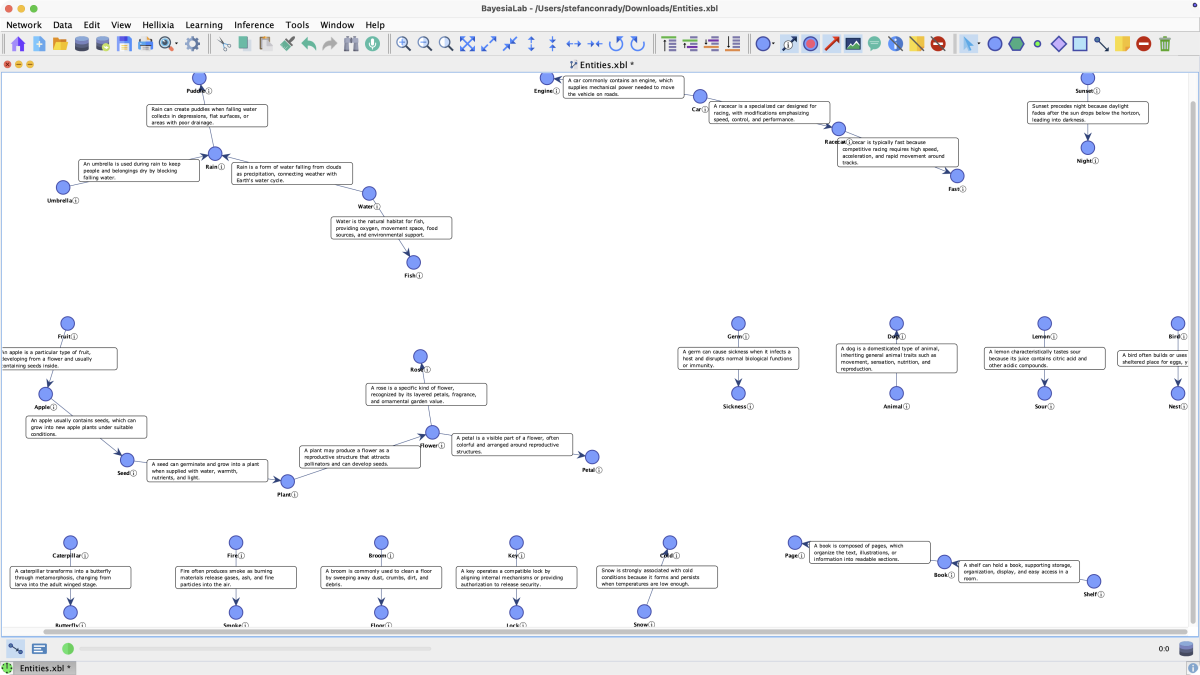Switch to validation mode icon
1200x675 pixels.
(40, 648)
